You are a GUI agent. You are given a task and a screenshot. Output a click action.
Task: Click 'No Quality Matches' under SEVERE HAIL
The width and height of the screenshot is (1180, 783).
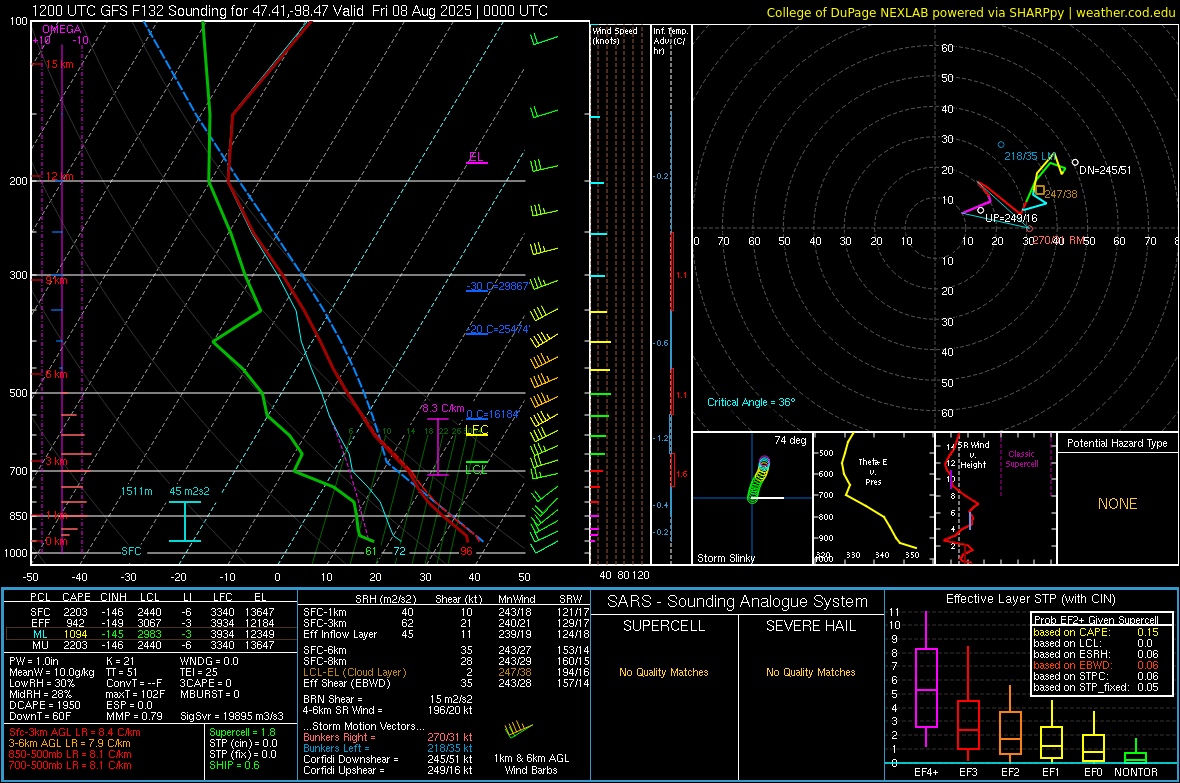pos(810,672)
